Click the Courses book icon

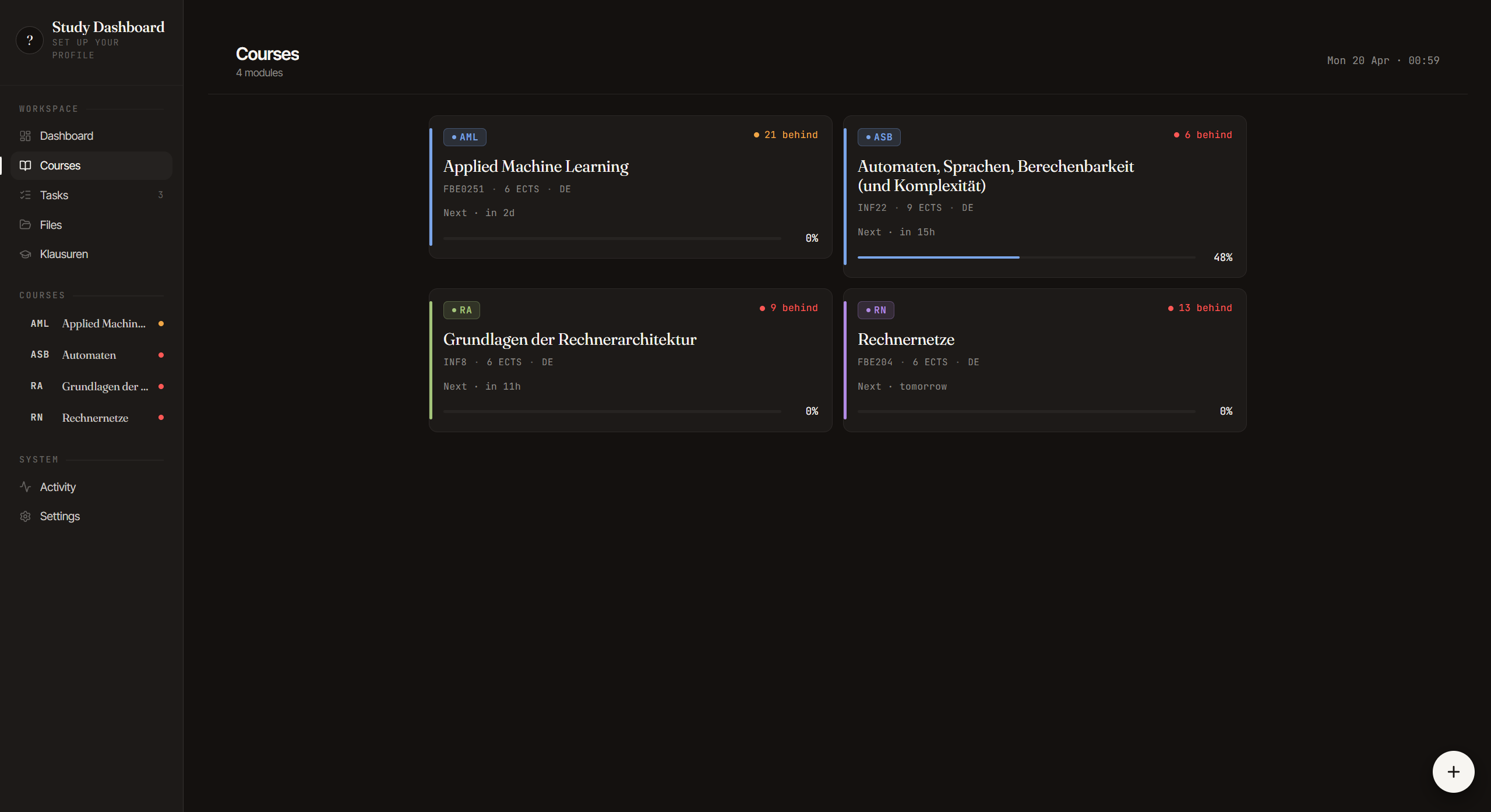coord(25,165)
